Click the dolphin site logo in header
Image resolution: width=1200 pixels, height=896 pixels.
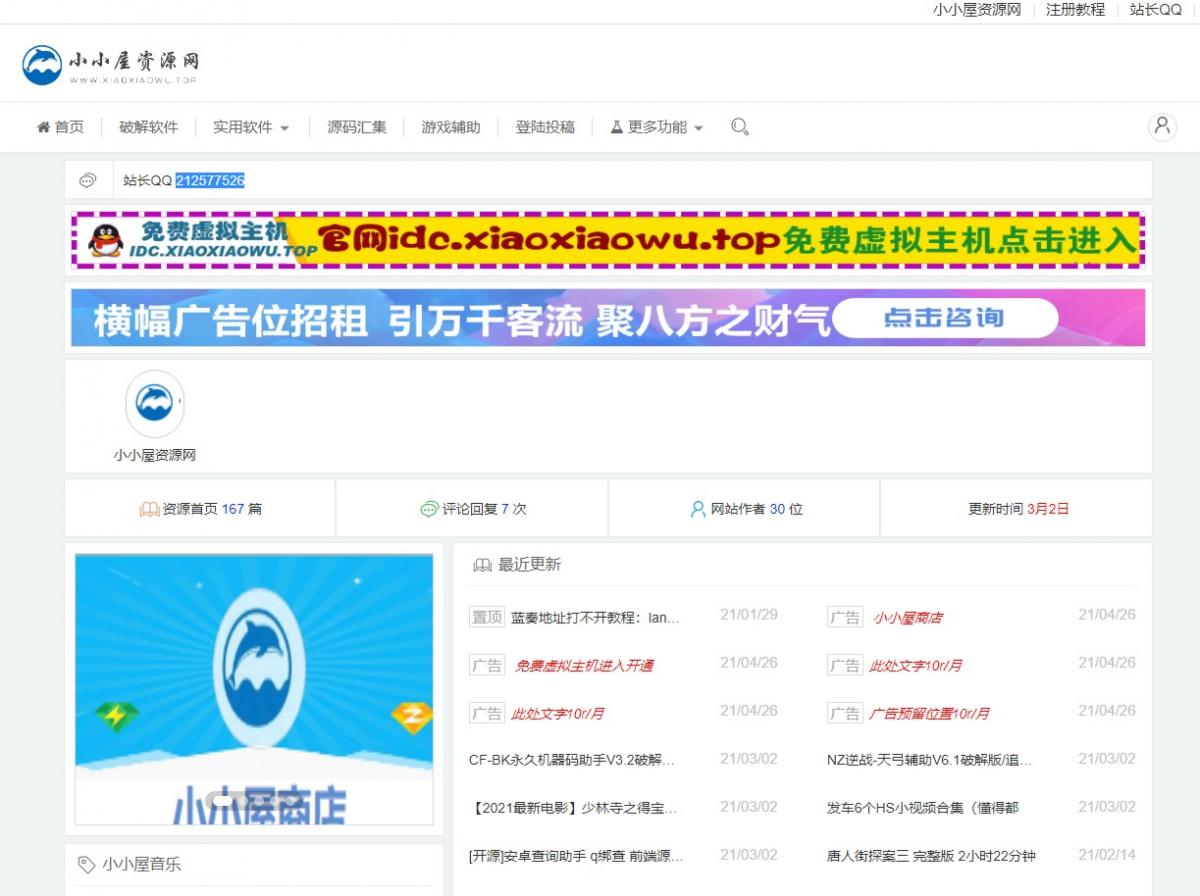tap(42, 64)
